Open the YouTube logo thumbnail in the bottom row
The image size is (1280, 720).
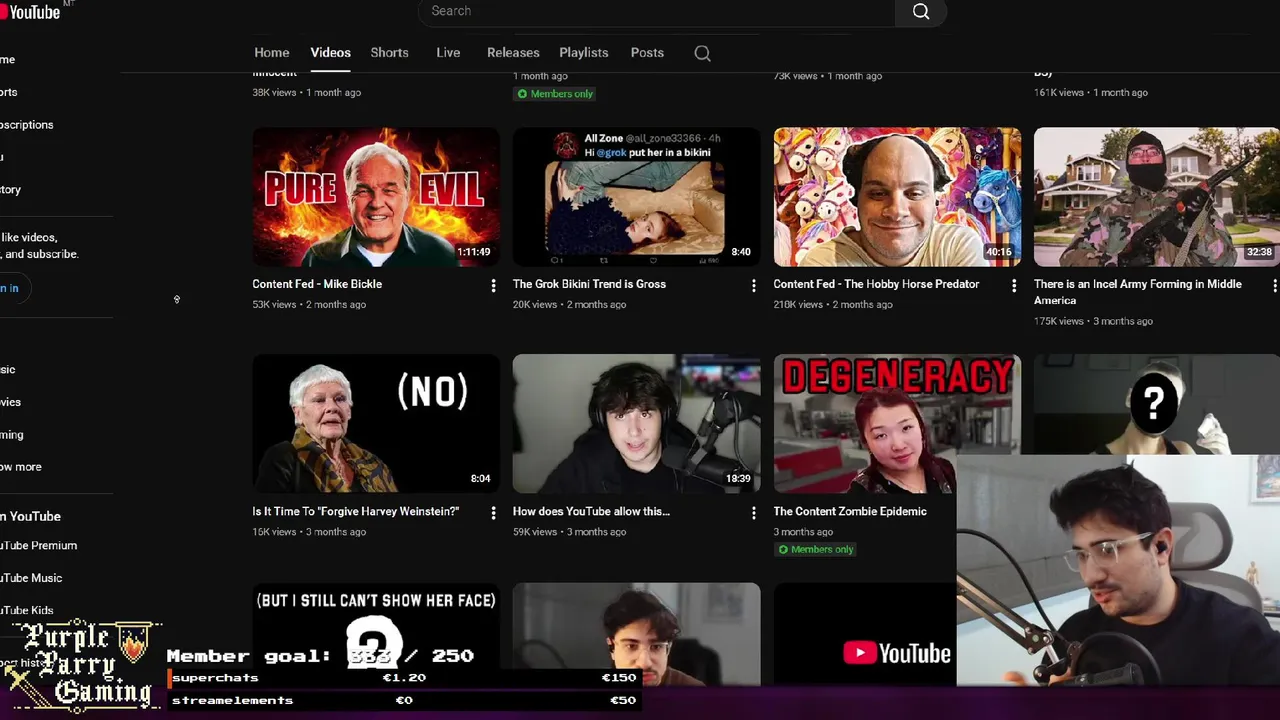pos(865,635)
